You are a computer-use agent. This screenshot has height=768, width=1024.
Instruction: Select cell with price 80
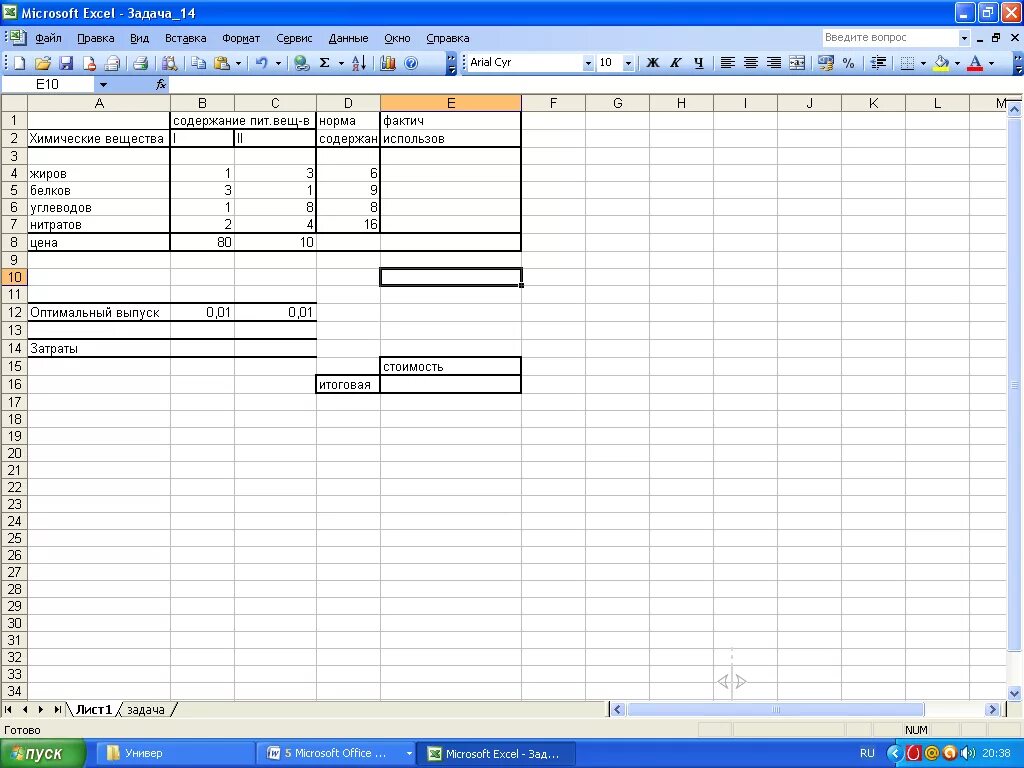[x=202, y=242]
